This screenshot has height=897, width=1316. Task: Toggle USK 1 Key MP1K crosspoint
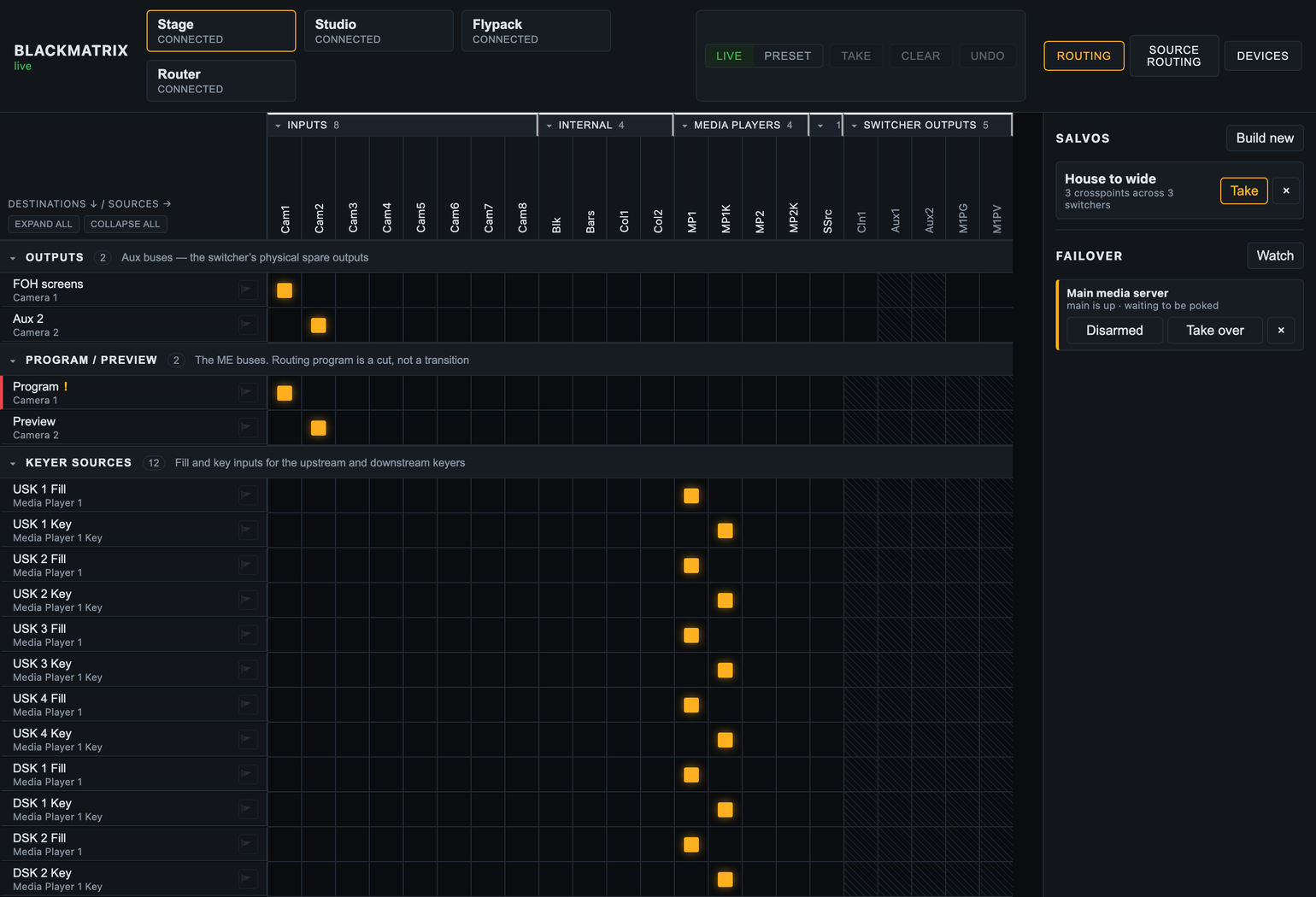[726, 531]
